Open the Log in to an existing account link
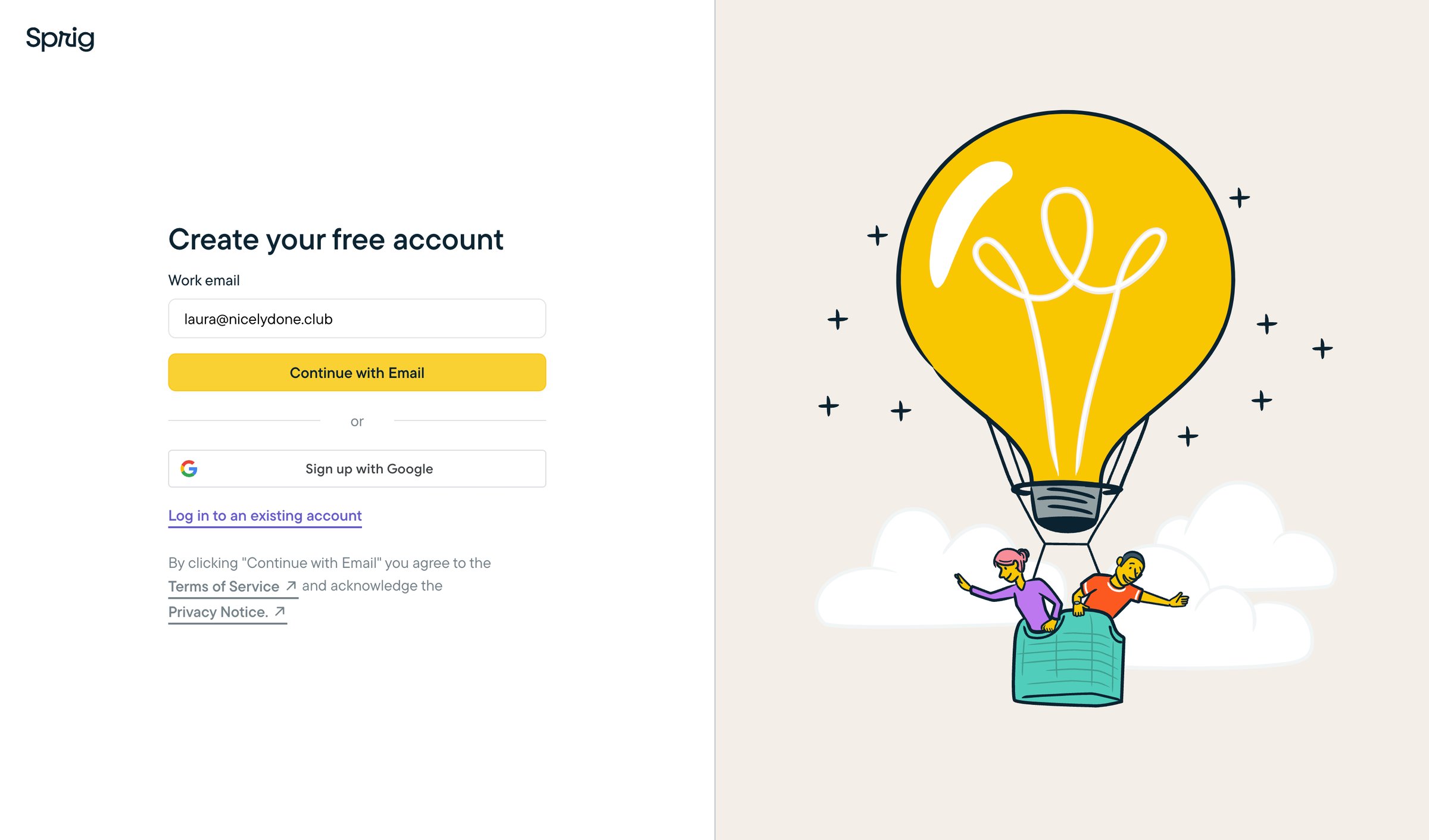 tap(265, 516)
